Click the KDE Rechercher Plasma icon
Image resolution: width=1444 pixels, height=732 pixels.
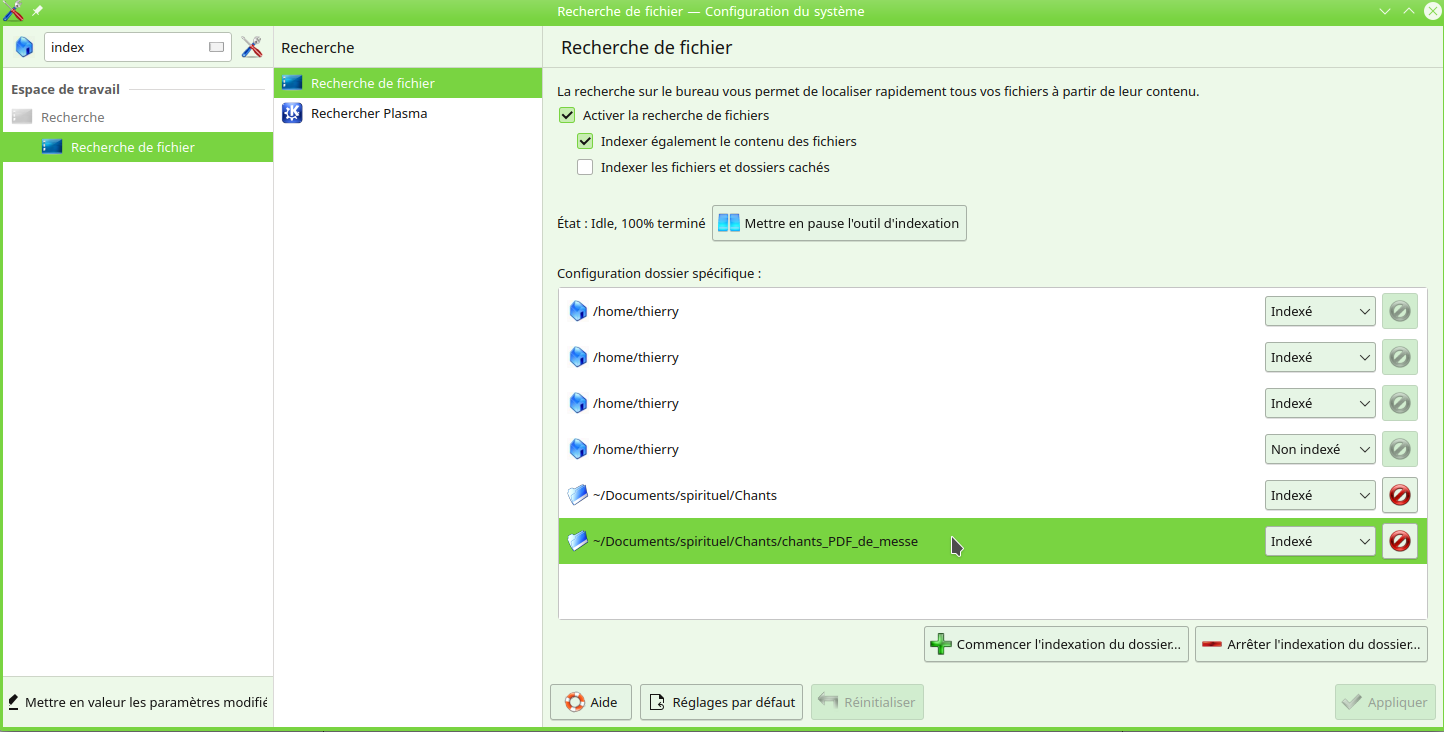pos(292,113)
